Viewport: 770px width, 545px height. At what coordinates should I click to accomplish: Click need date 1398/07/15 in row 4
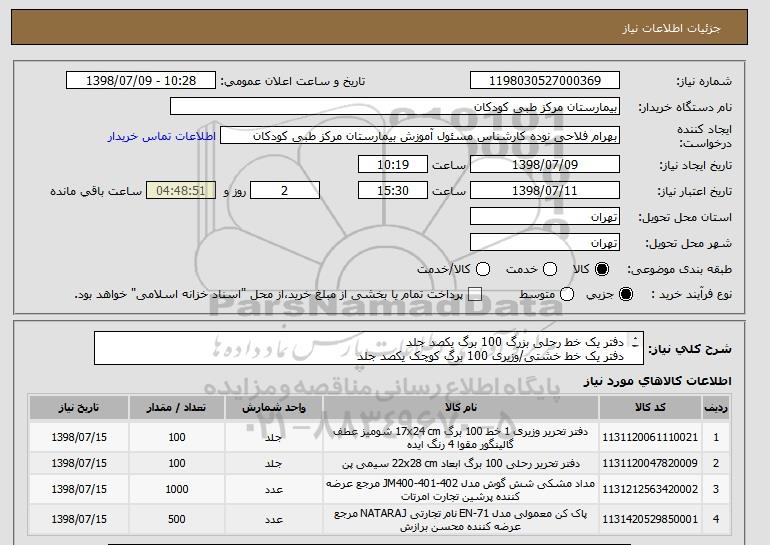79,519
